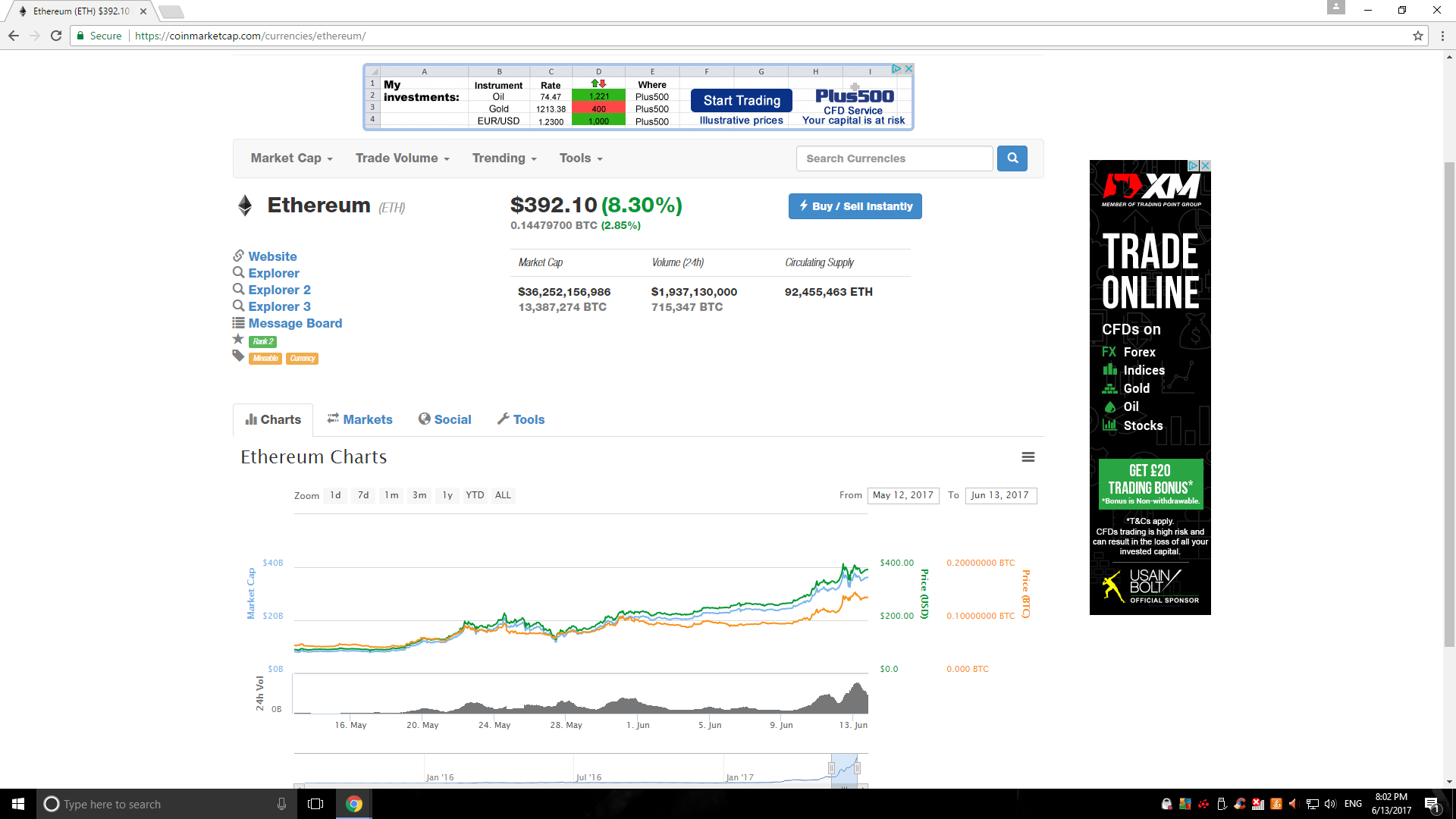Switch to the Social tab
Image resolution: width=1456 pixels, height=819 pixels.
tap(445, 419)
